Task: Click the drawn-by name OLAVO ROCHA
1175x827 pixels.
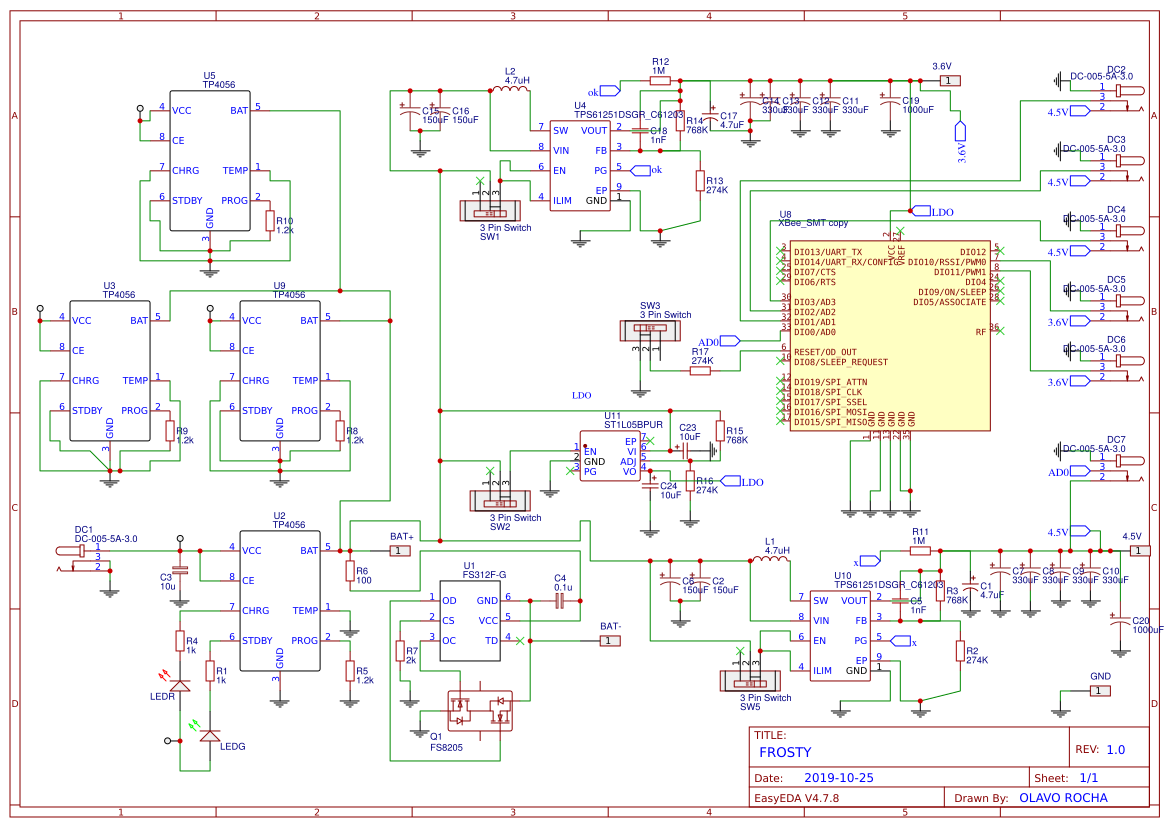Action: 1063,798
